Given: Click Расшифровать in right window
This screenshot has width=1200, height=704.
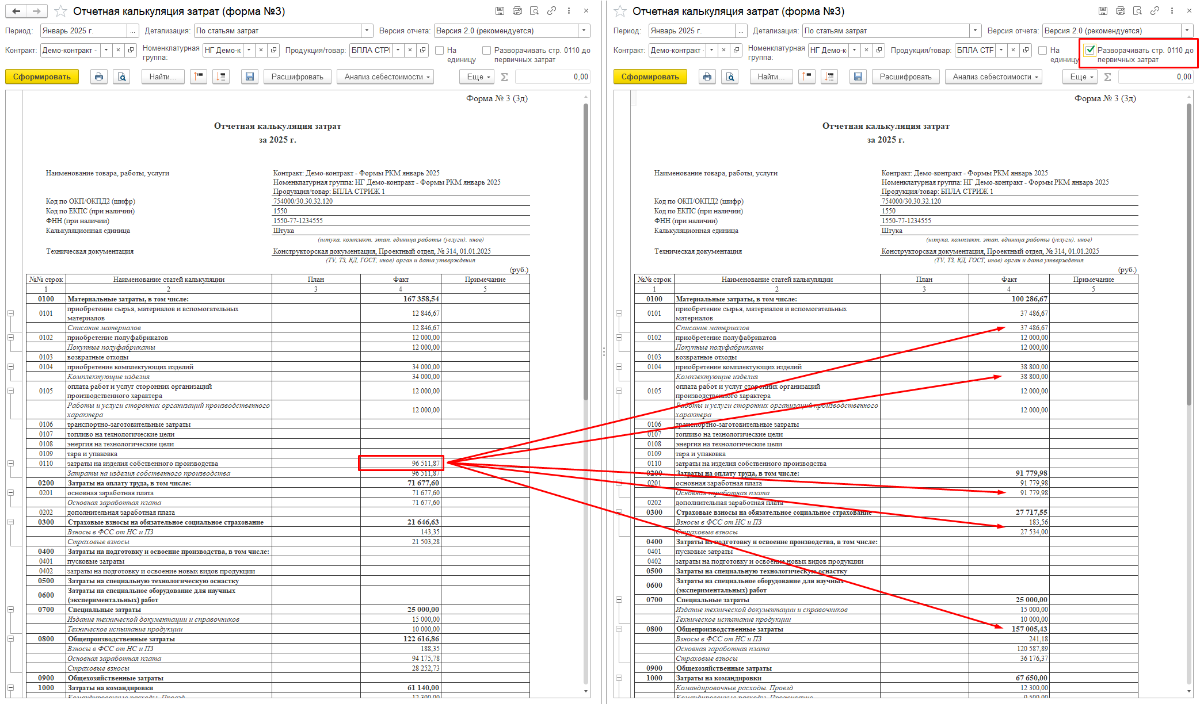Looking at the screenshot, I should coord(904,76).
